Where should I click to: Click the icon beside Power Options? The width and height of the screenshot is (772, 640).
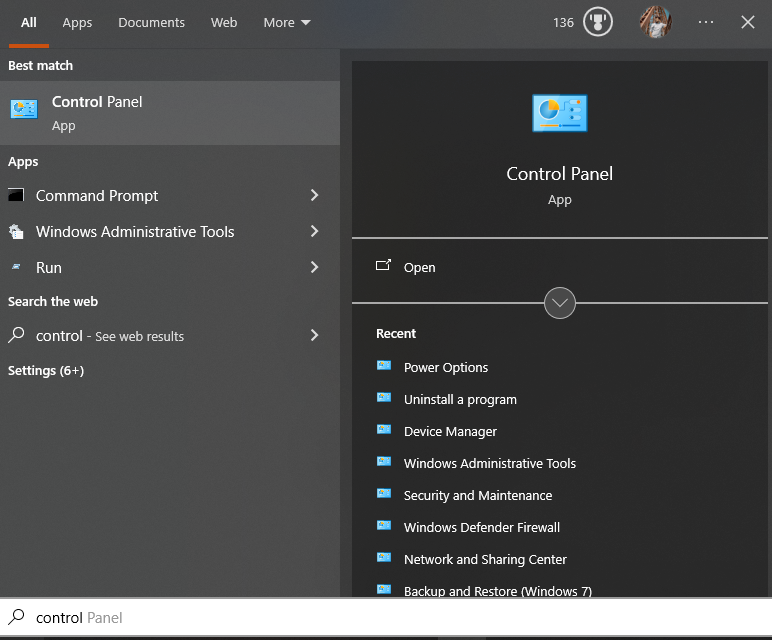[384, 365]
